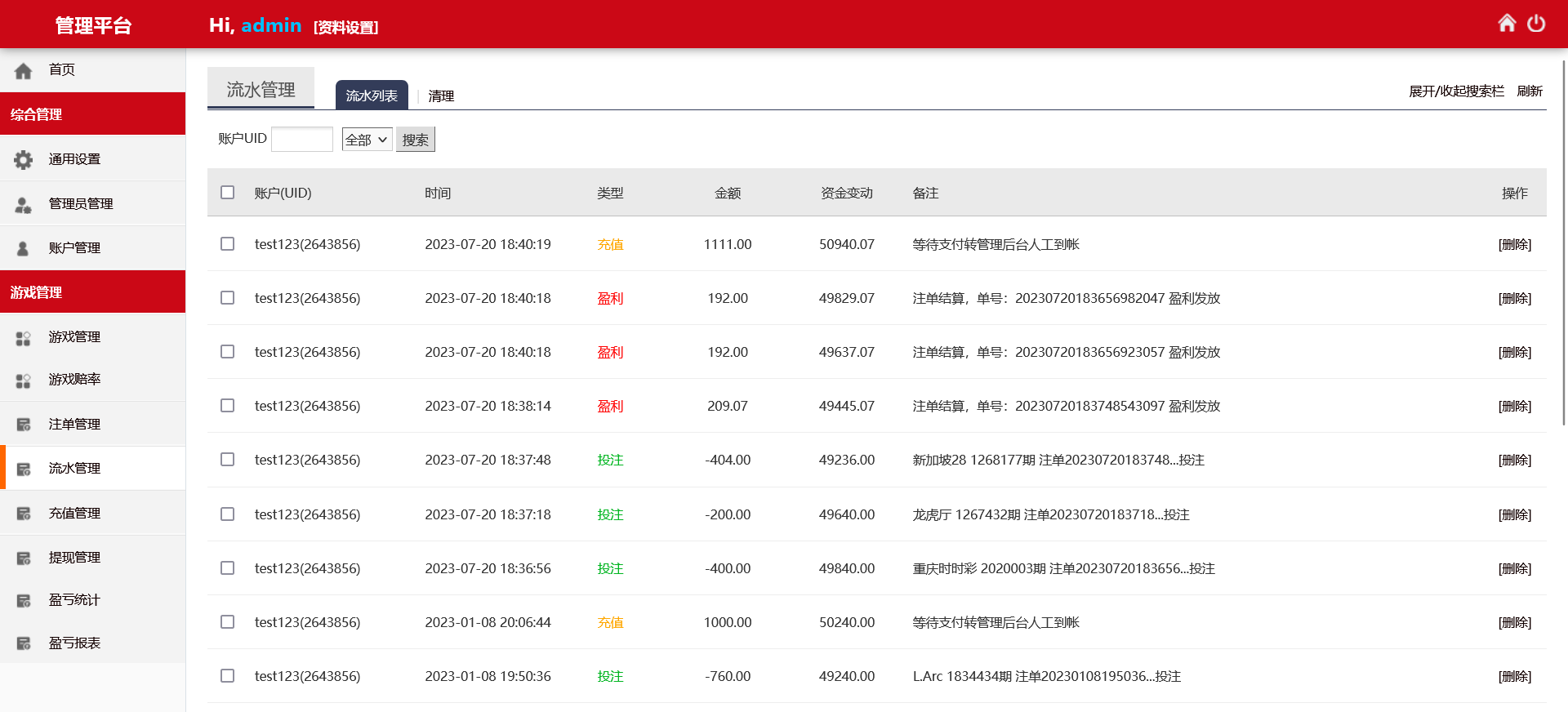Click the icon beside 注单管理
1568x712 pixels.
pos(24,425)
